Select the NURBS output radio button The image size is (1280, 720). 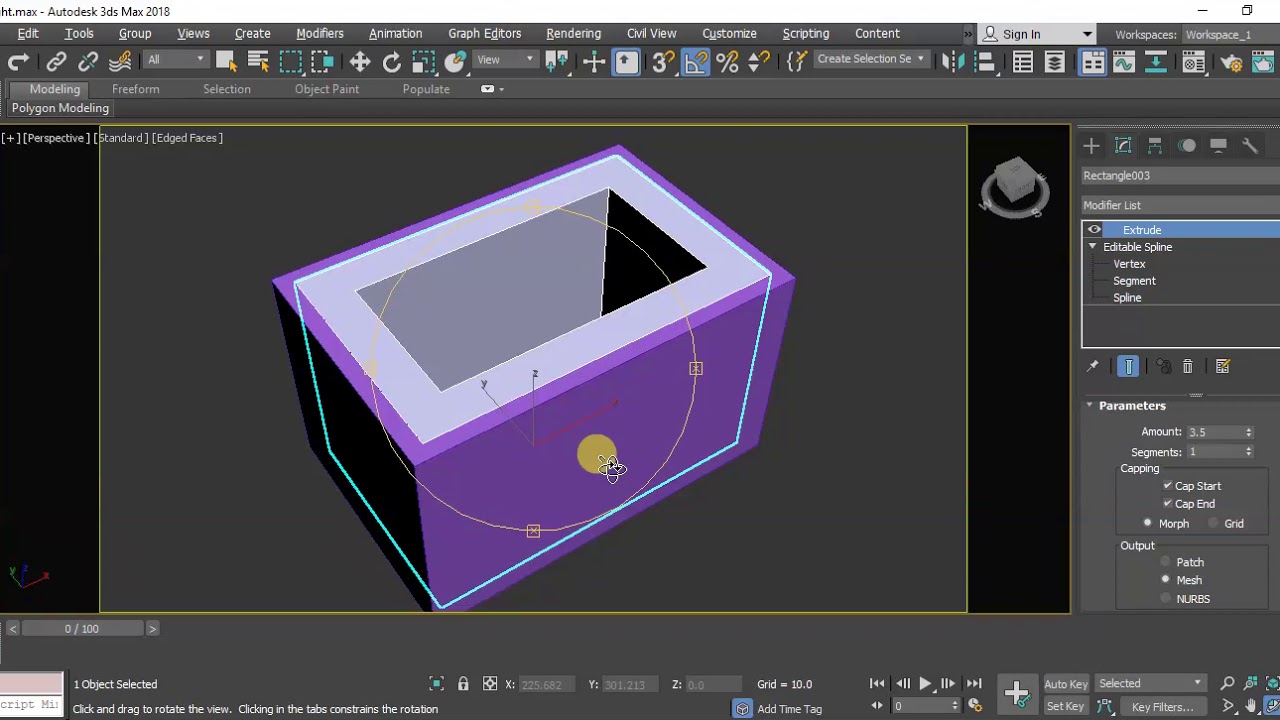coord(1165,599)
